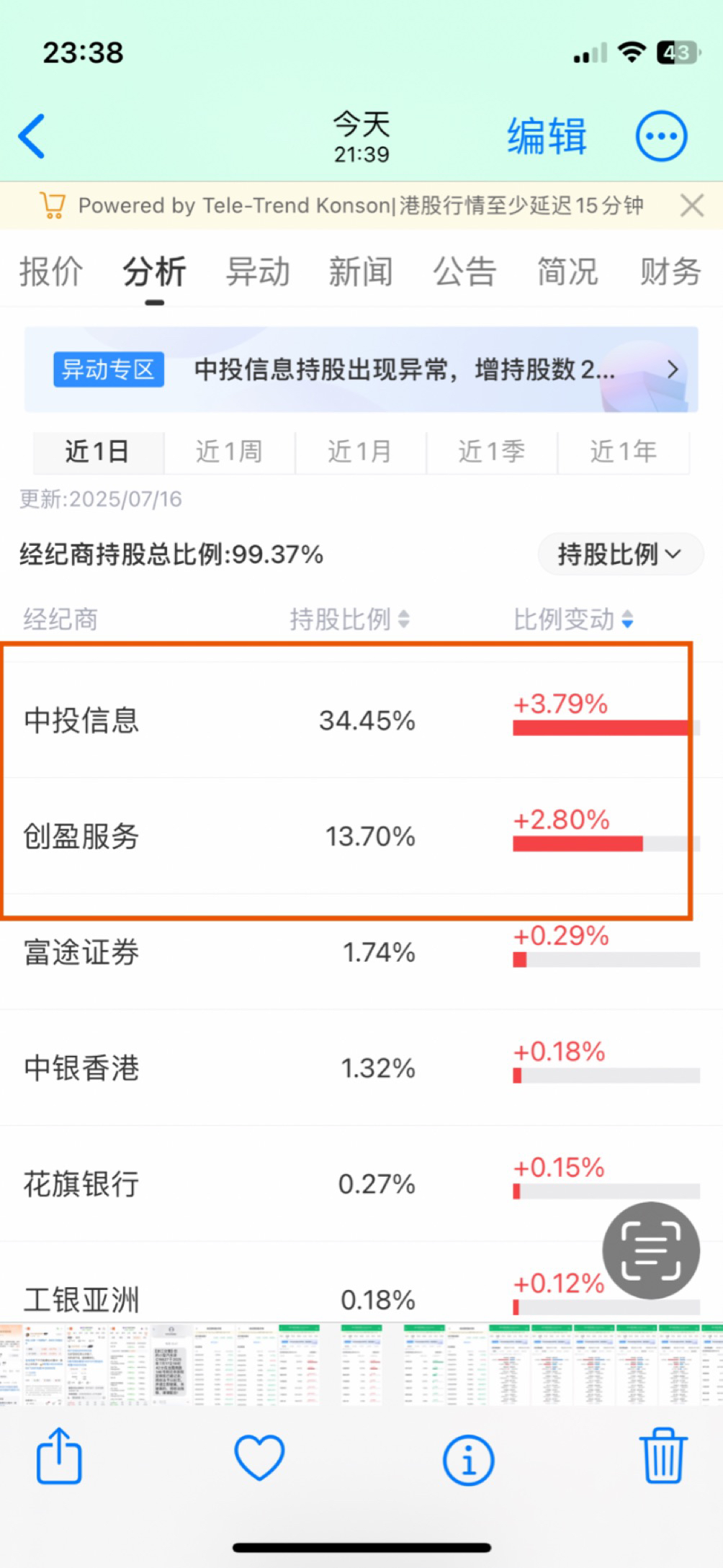Select the 富途证券 broker row
Viewport: 723px width, 1568px height.
(361, 952)
